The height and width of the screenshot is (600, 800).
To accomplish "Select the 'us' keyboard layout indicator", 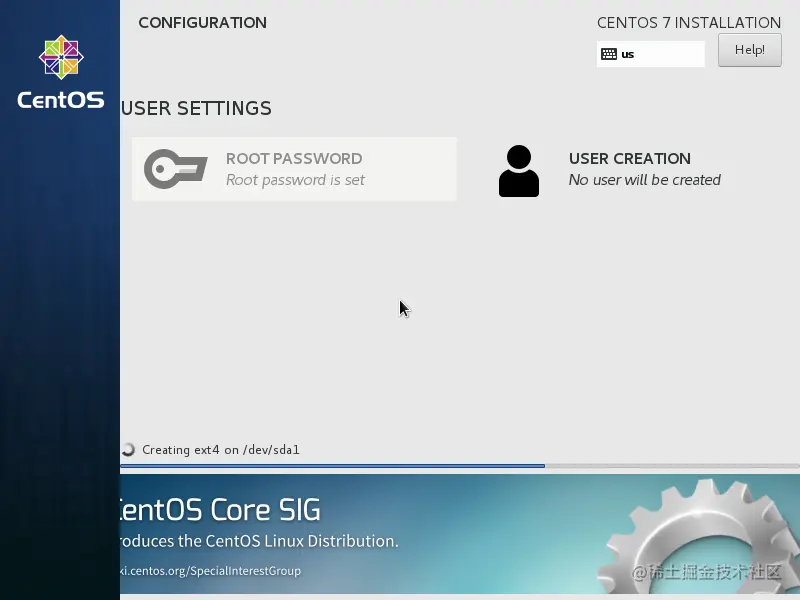I will tap(640, 54).
